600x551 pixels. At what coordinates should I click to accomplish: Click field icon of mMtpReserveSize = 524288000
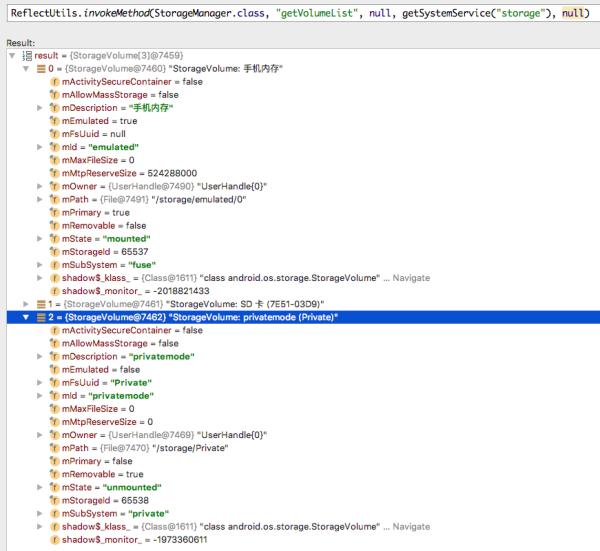click(55, 173)
